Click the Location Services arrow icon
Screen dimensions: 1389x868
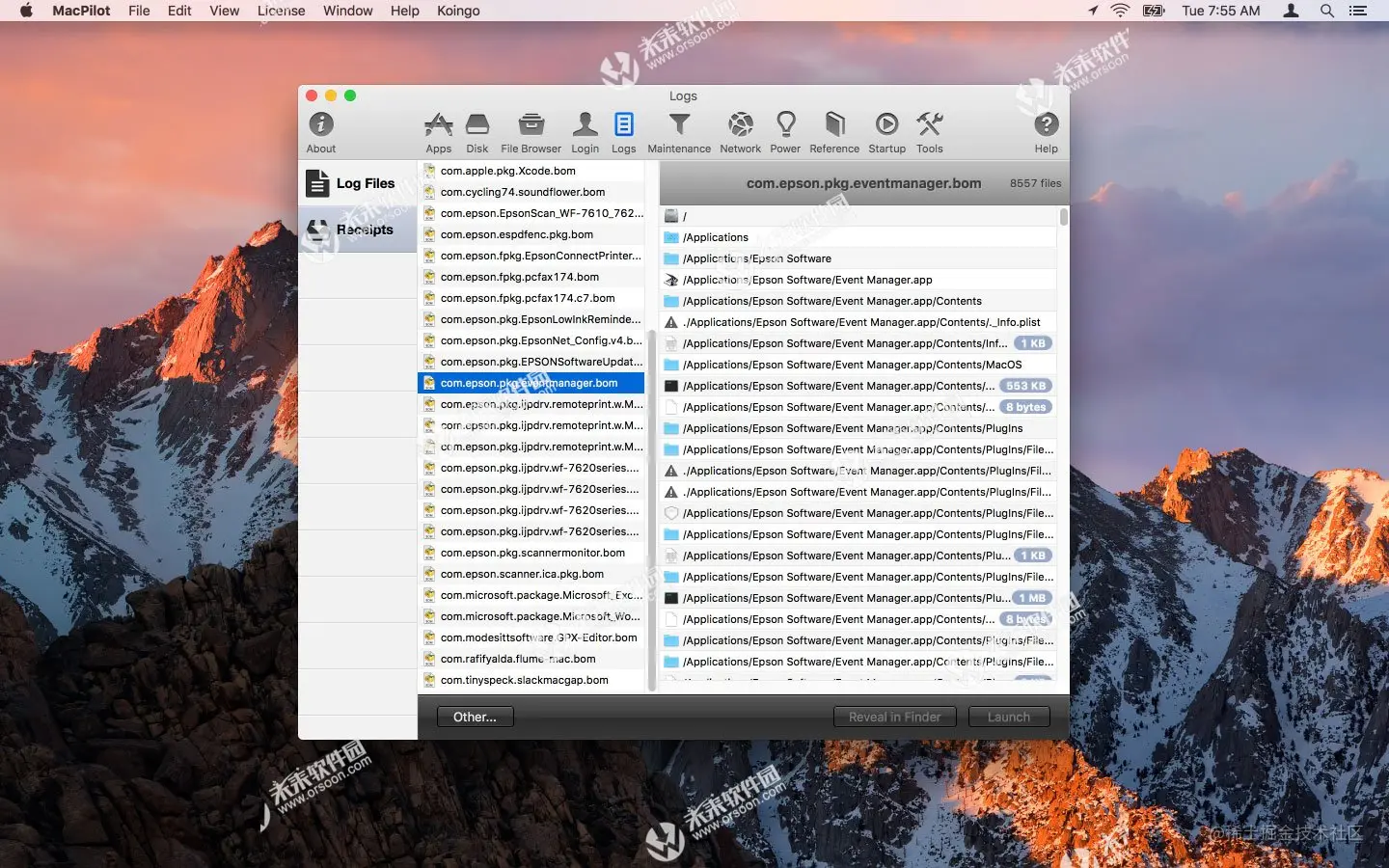tap(1092, 11)
